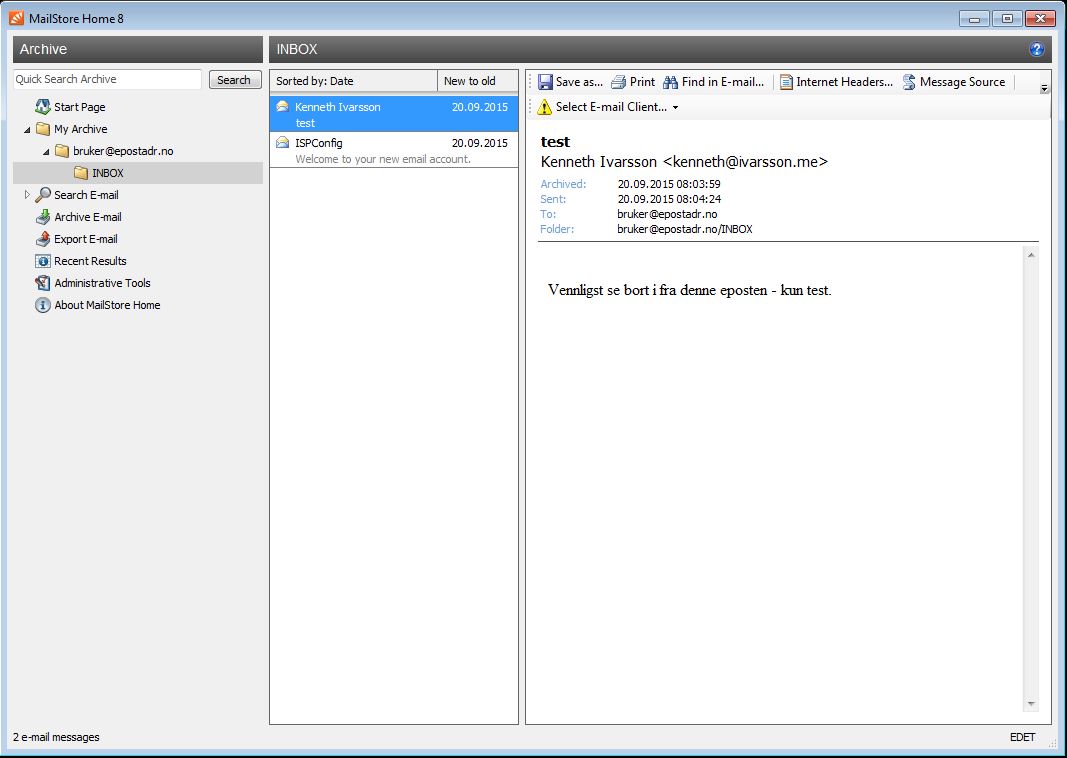
Task: Open Start Page in the tree
Action: tap(80, 107)
